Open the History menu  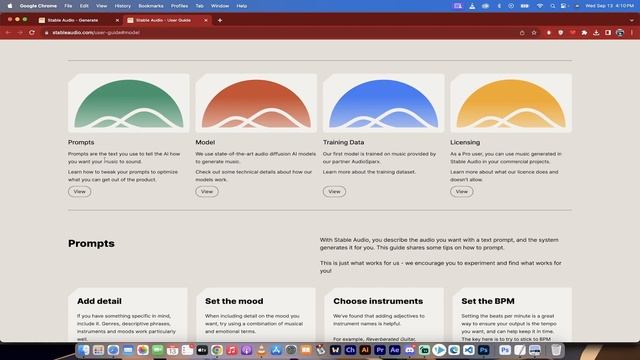click(x=122, y=6)
